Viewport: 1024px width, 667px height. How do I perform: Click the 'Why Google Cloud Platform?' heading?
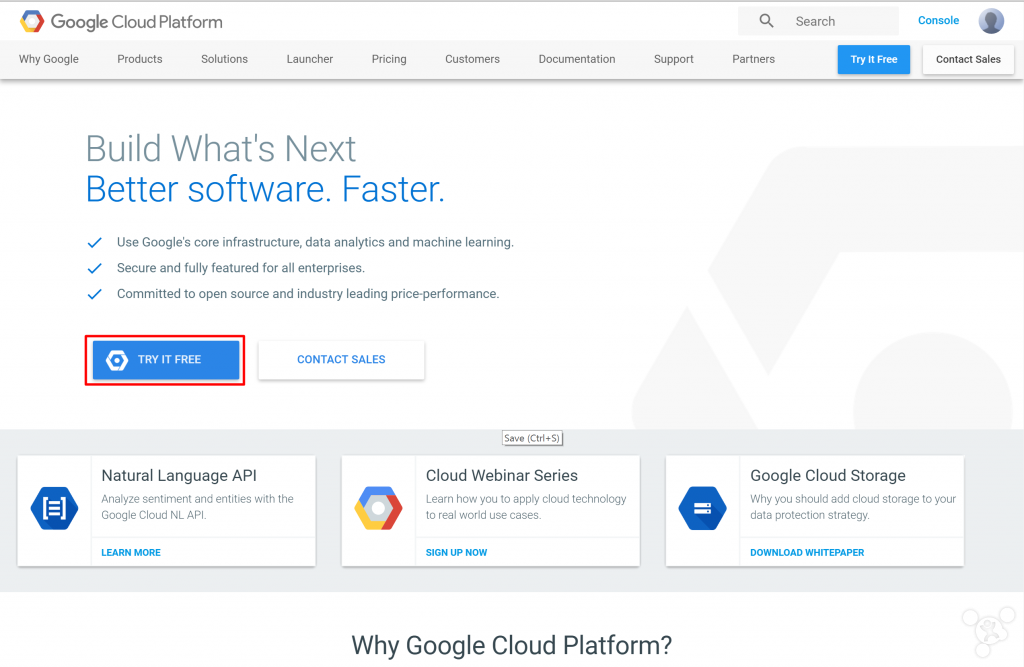pos(511,645)
